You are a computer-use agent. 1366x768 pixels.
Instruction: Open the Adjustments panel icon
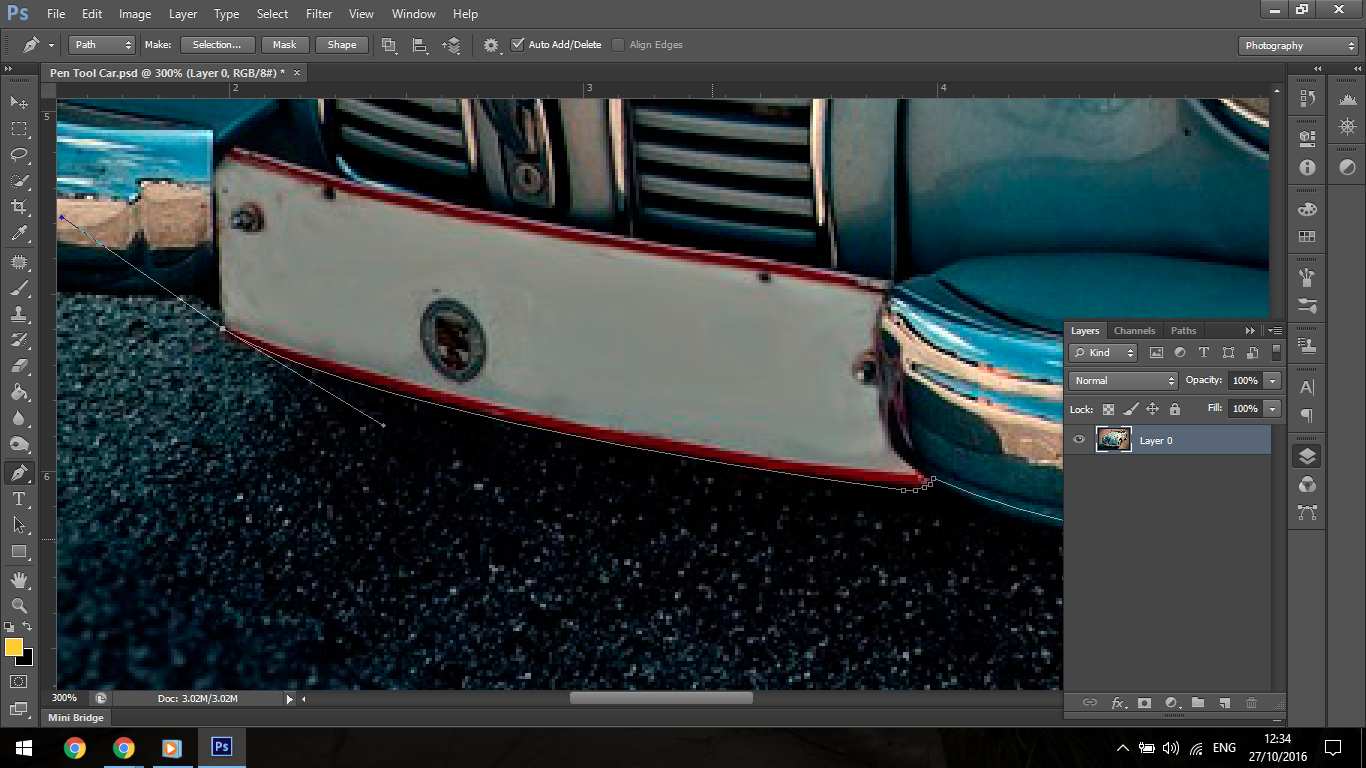tap(1347, 167)
